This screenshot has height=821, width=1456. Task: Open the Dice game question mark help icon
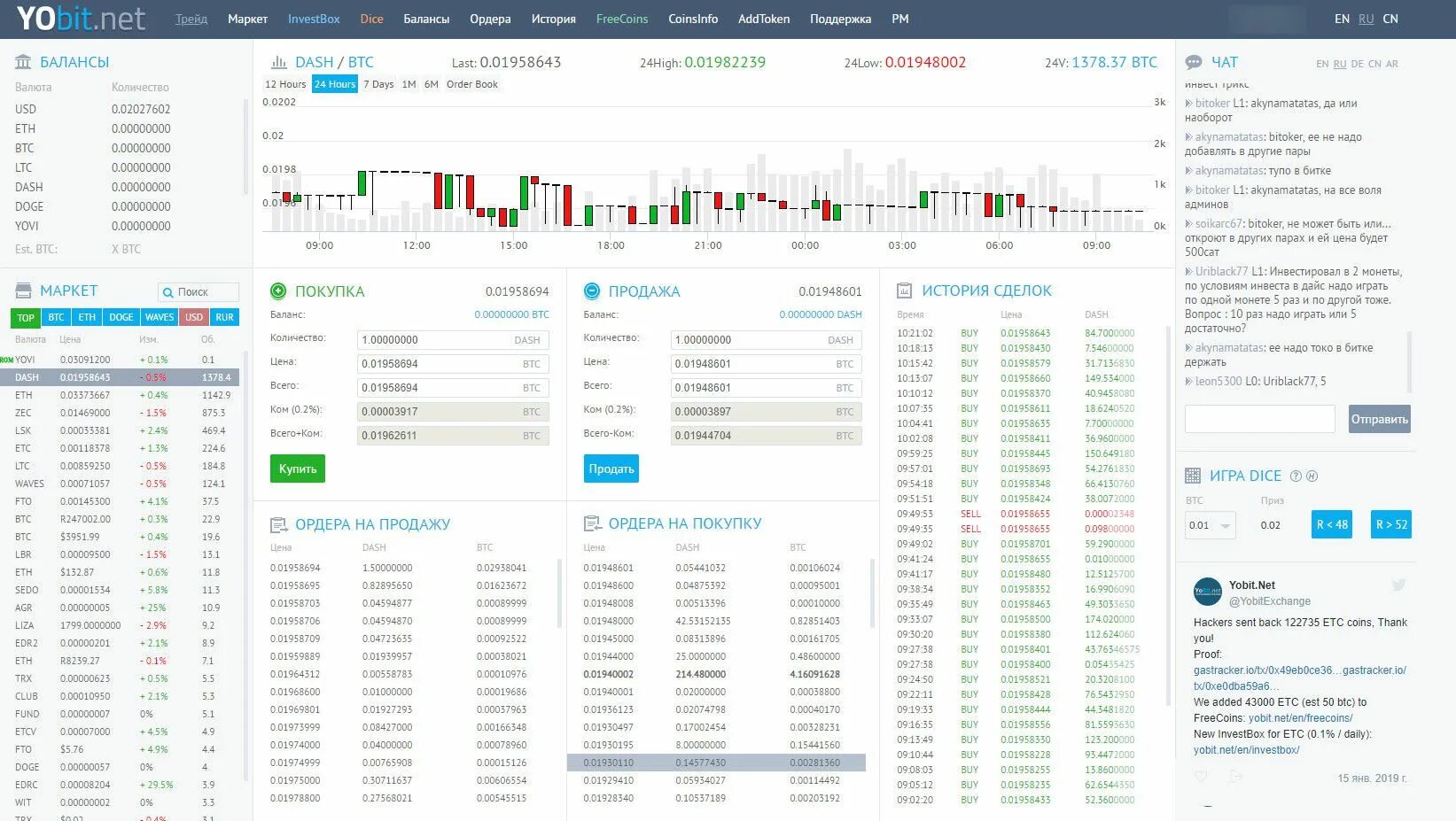click(x=1296, y=476)
